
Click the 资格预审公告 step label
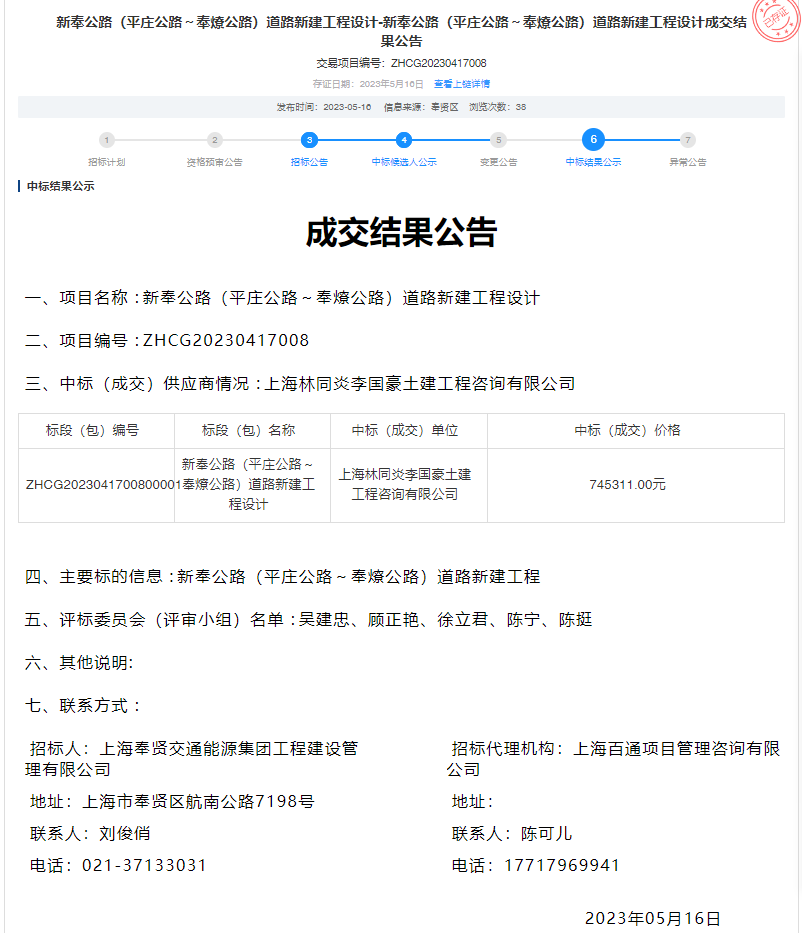pyautogui.click(x=214, y=162)
